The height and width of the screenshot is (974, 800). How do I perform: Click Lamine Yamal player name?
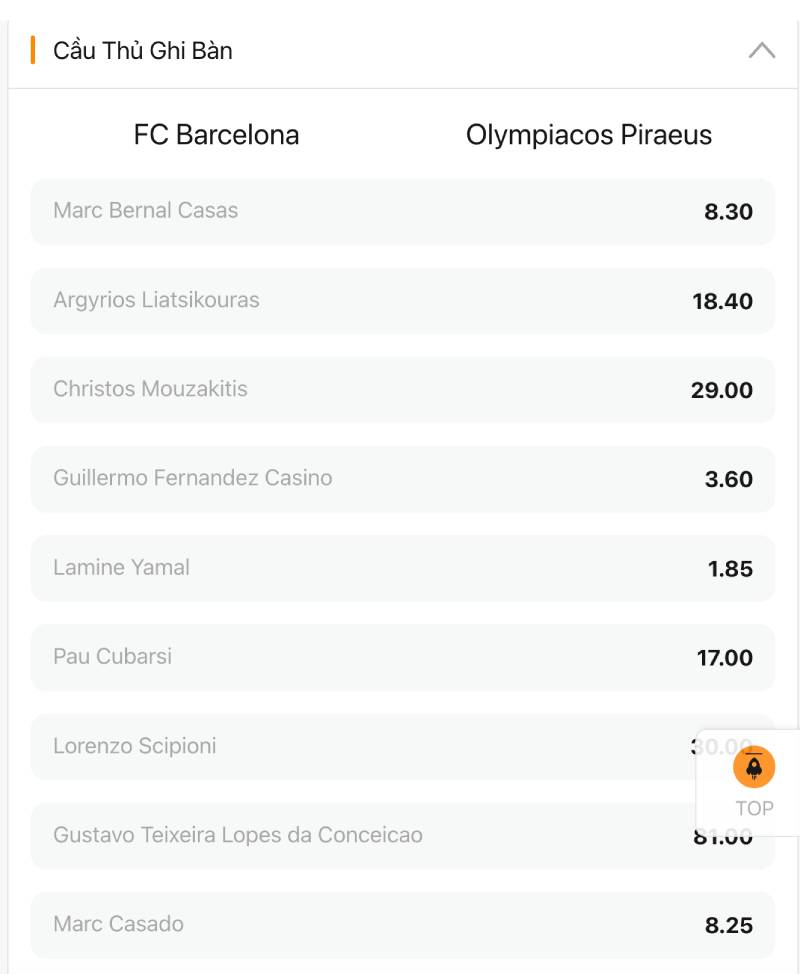(121, 567)
